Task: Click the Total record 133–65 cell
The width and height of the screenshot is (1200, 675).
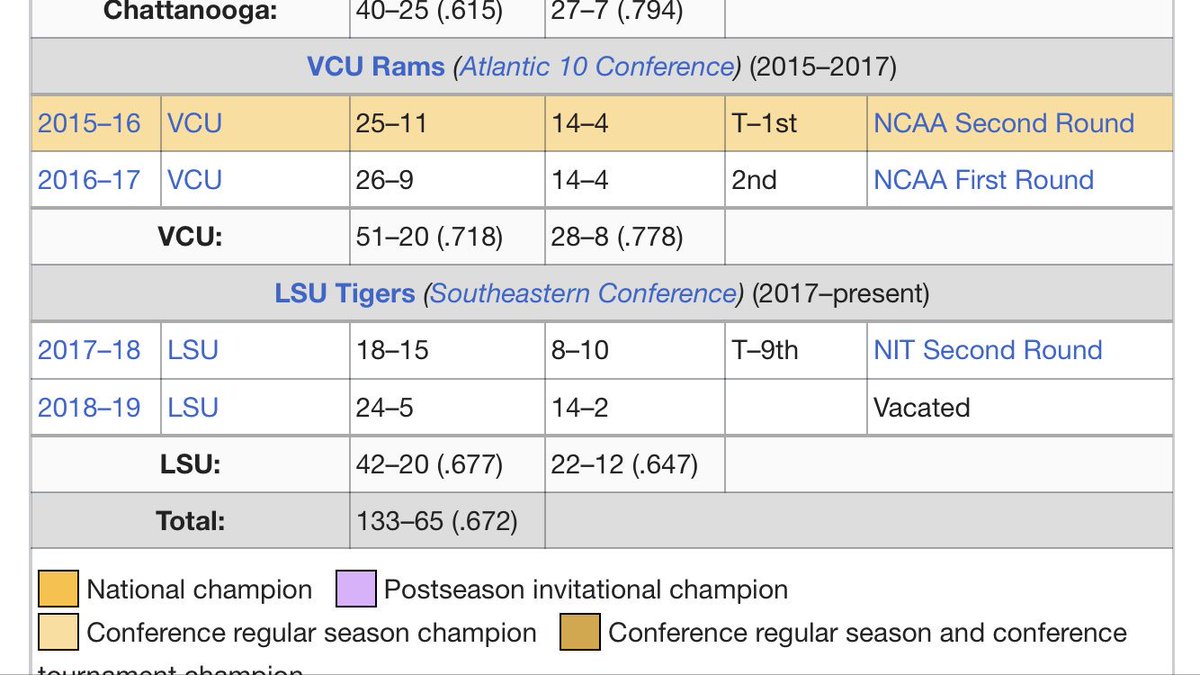Action: coord(447,521)
